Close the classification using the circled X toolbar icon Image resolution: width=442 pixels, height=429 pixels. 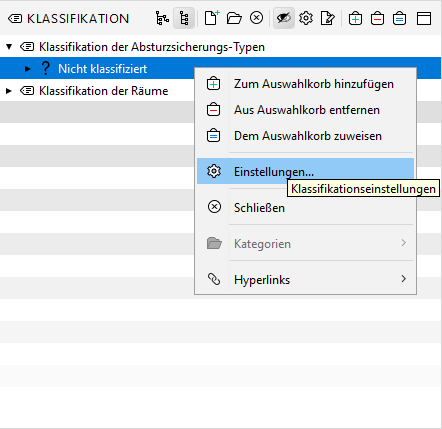256,18
